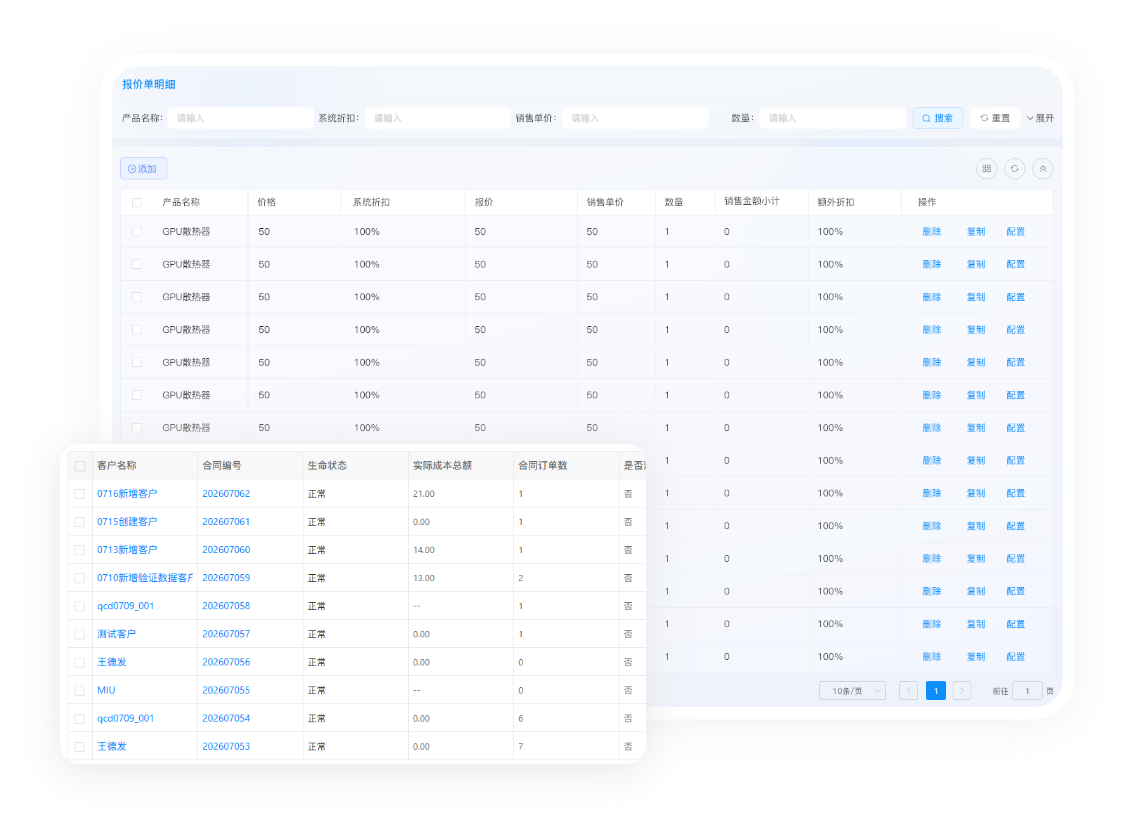Check the row with contract 202607054

click(x=80, y=719)
